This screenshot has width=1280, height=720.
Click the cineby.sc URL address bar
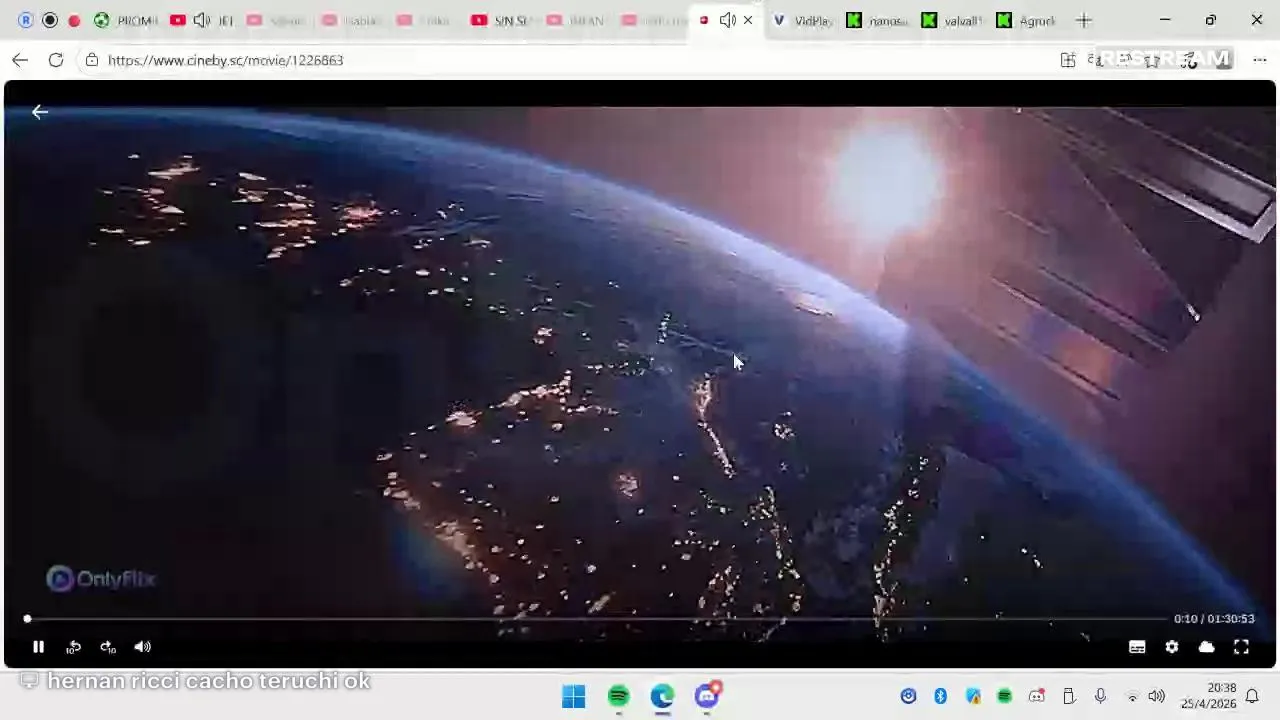226,60
